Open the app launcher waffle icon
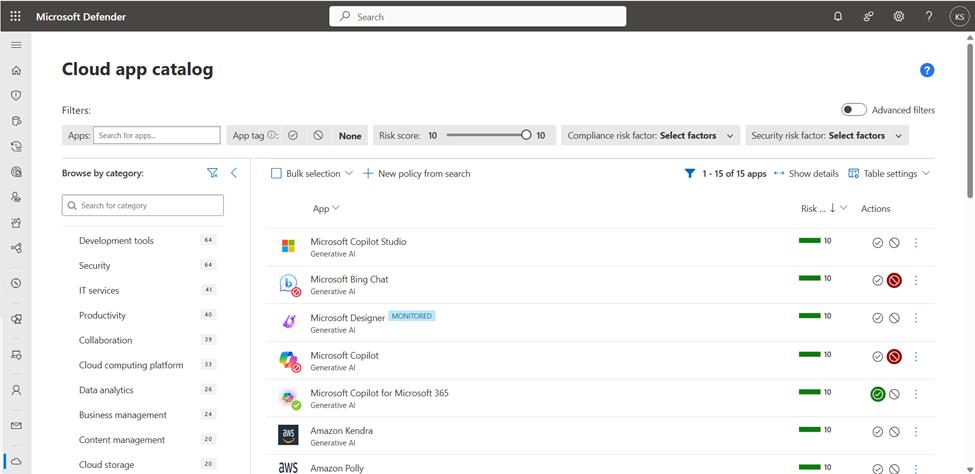 (16, 17)
